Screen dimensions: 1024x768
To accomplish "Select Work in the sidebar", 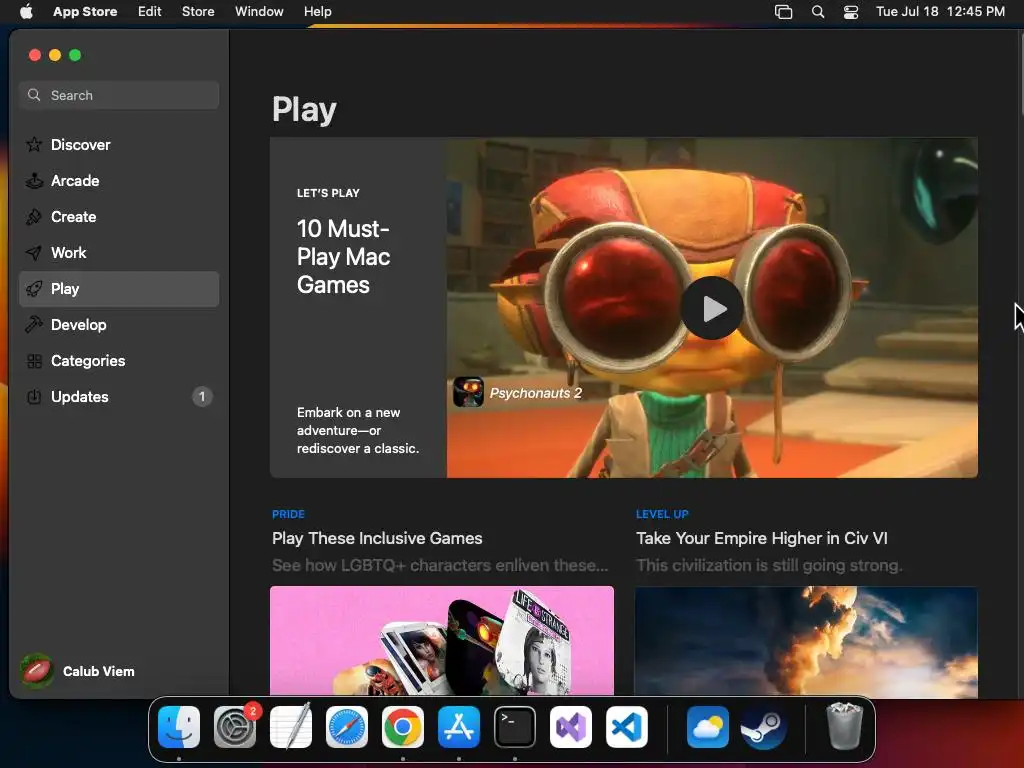I will pyautogui.click(x=119, y=252).
